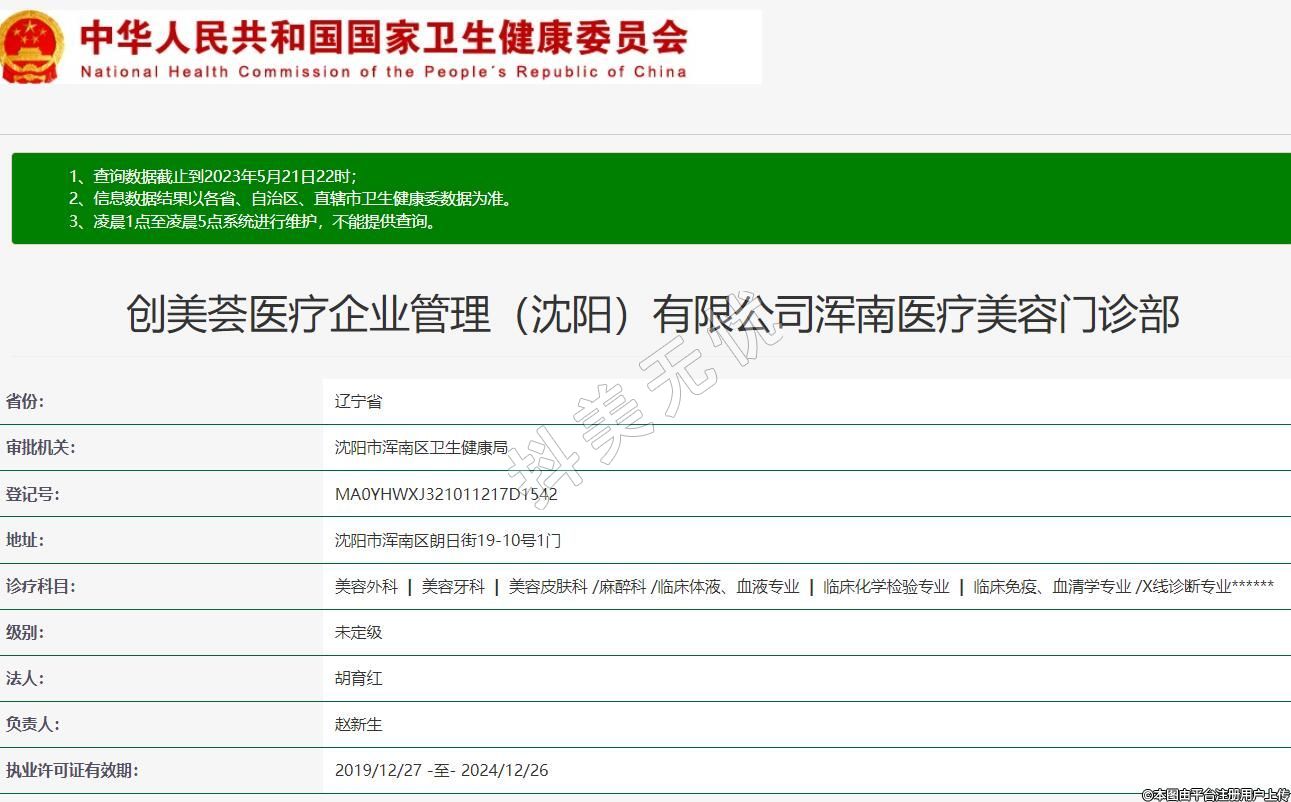The image size is (1291, 802).
Task: Click the address value 沈阳市浑南区朝日街19-10号1门
Action: 447,541
